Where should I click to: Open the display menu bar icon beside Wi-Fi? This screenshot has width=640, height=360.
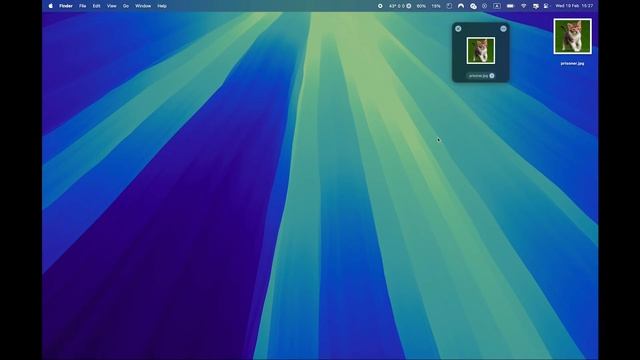coord(536,6)
